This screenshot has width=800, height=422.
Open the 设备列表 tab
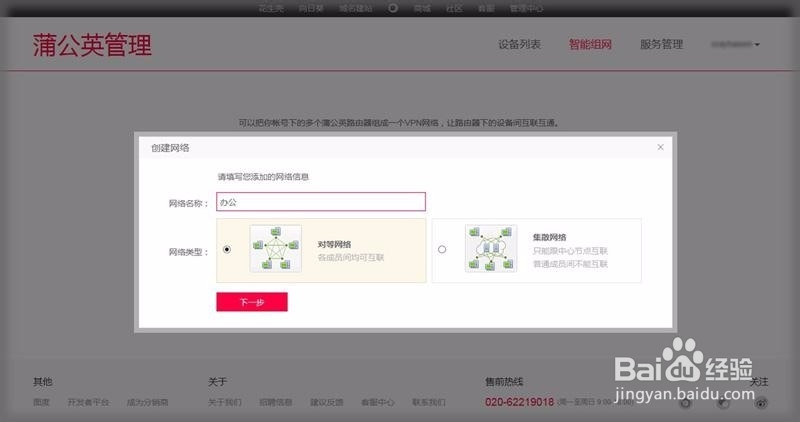point(519,44)
